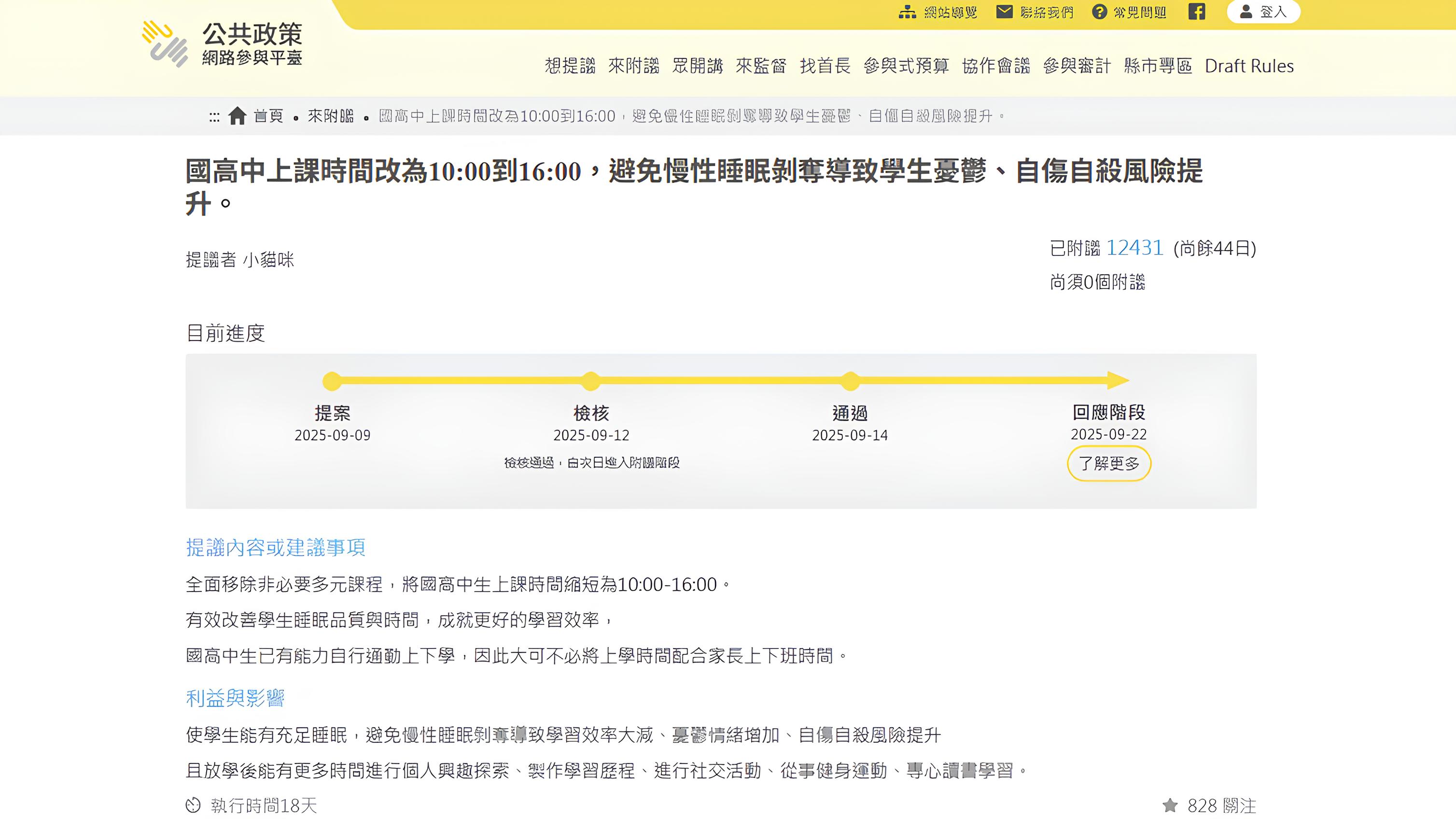Click the home icon in the breadcrumb
This screenshot has height=819, width=1456.
pyautogui.click(x=238, y=116)
